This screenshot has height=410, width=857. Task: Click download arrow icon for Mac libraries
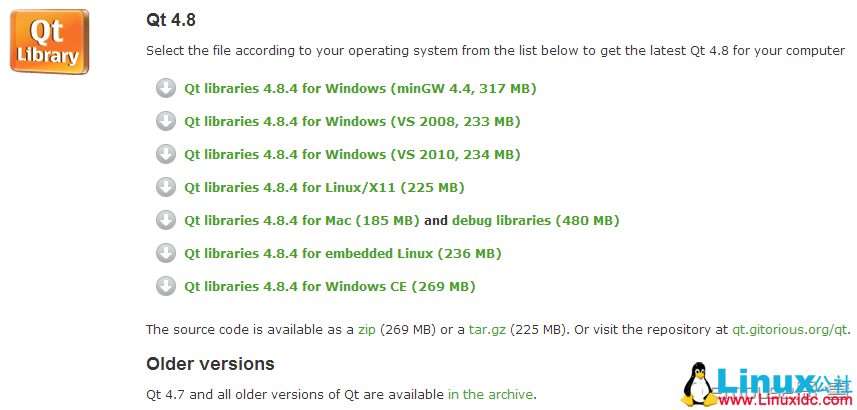click(166, 220)
